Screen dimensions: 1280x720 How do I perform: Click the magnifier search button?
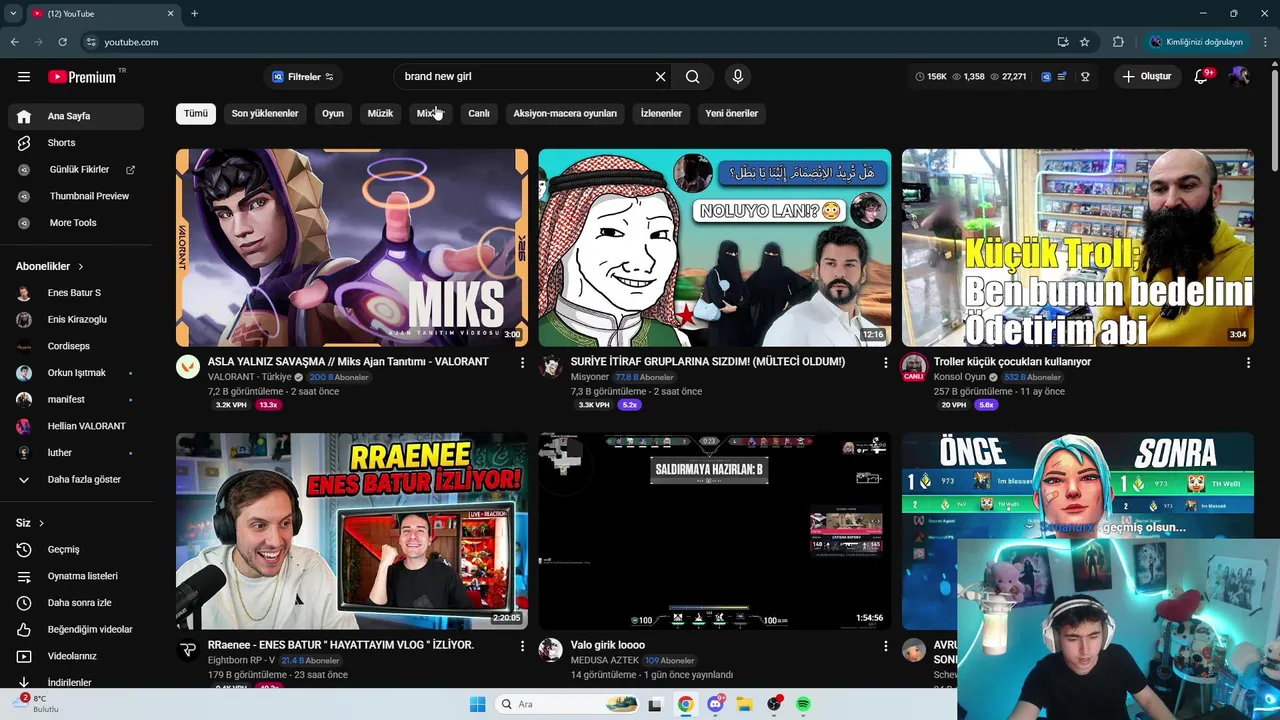click(692, 77)
